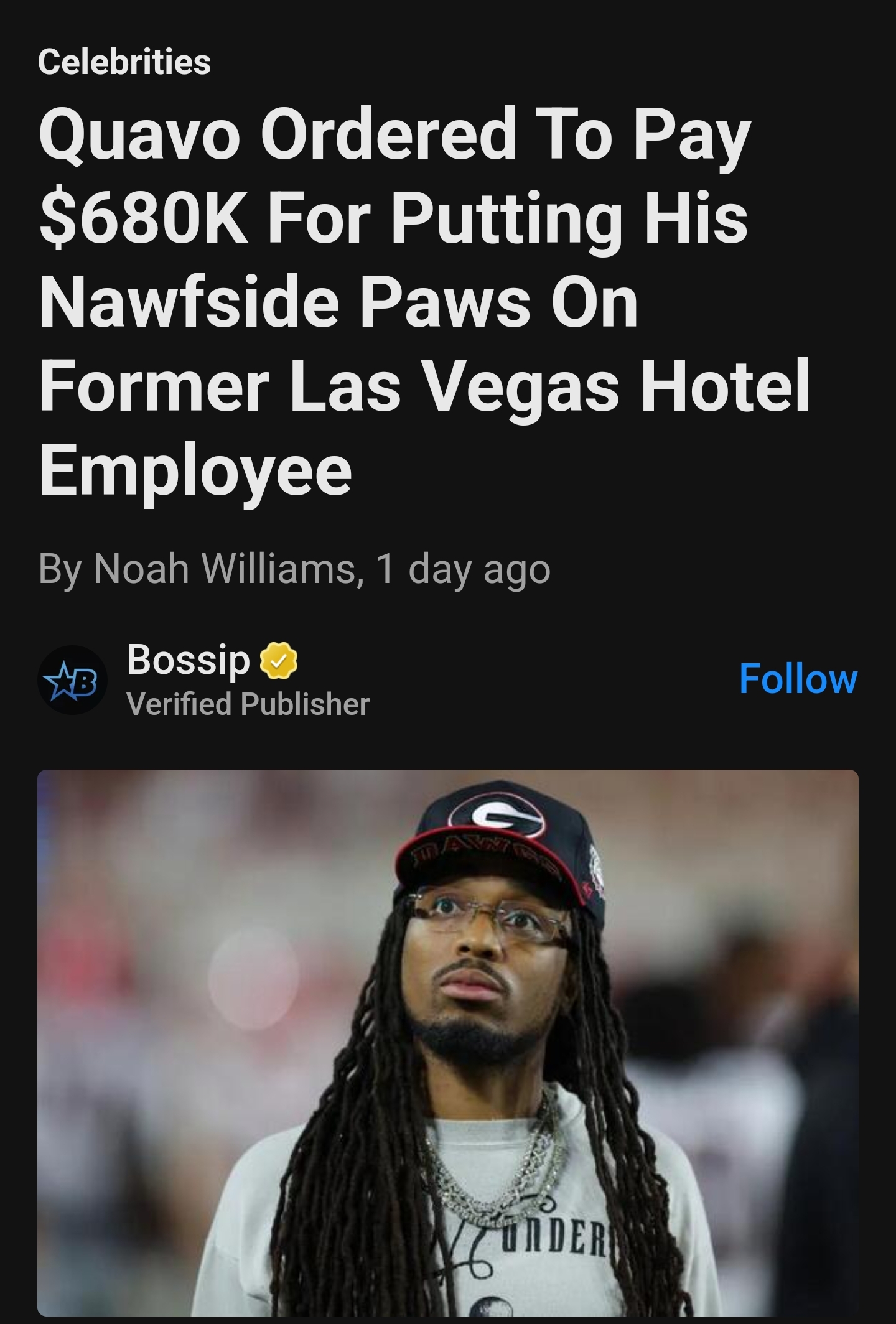This screenshot has width=896, height=1324.
Task: Select "Nawfside Paws On" headline line
Action: tap(338, 304)
